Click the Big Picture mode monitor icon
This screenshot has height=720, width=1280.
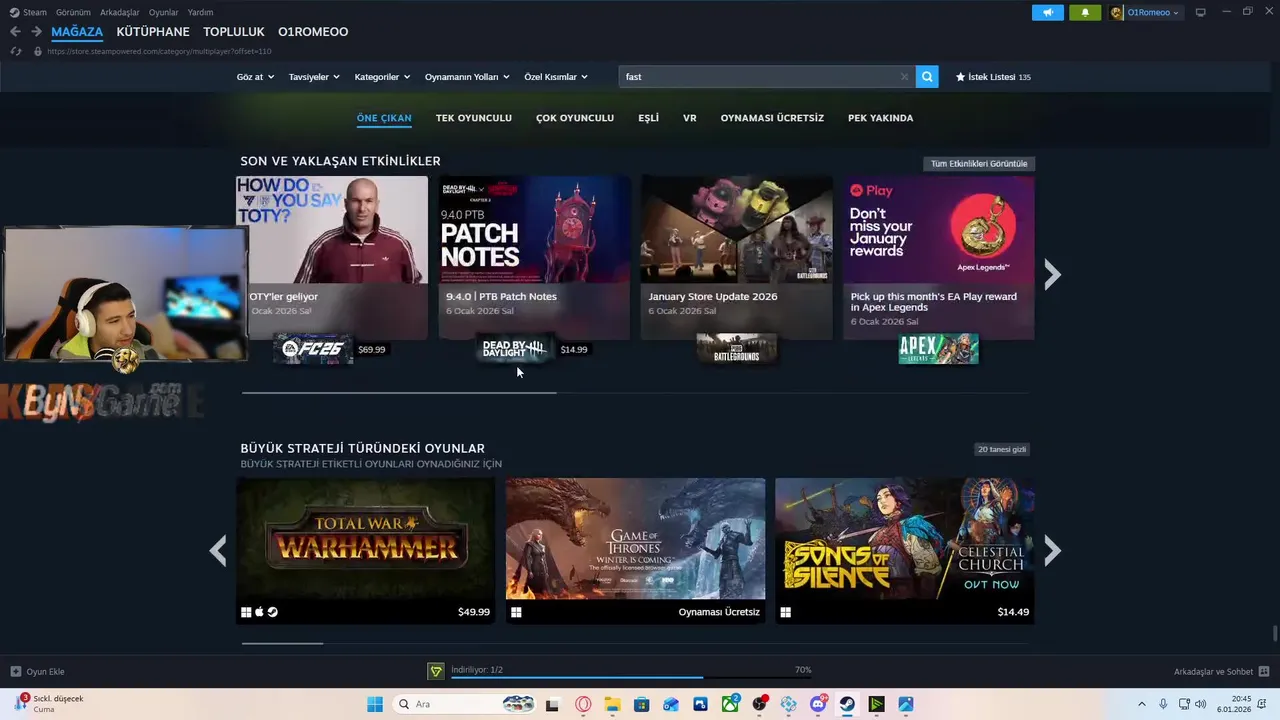pos(1200,12)
